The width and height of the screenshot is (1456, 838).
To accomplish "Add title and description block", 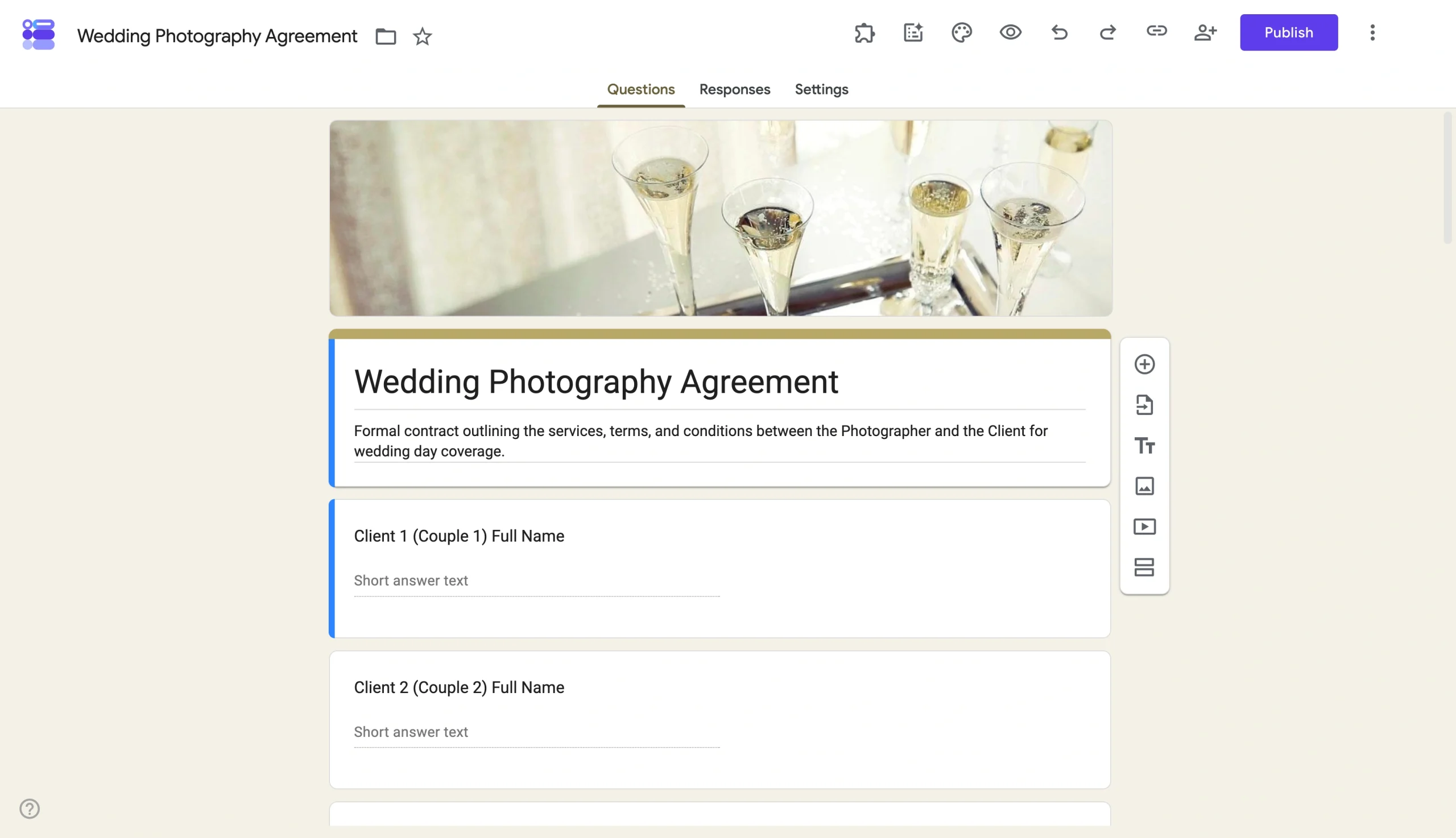I will (1144, 446).
